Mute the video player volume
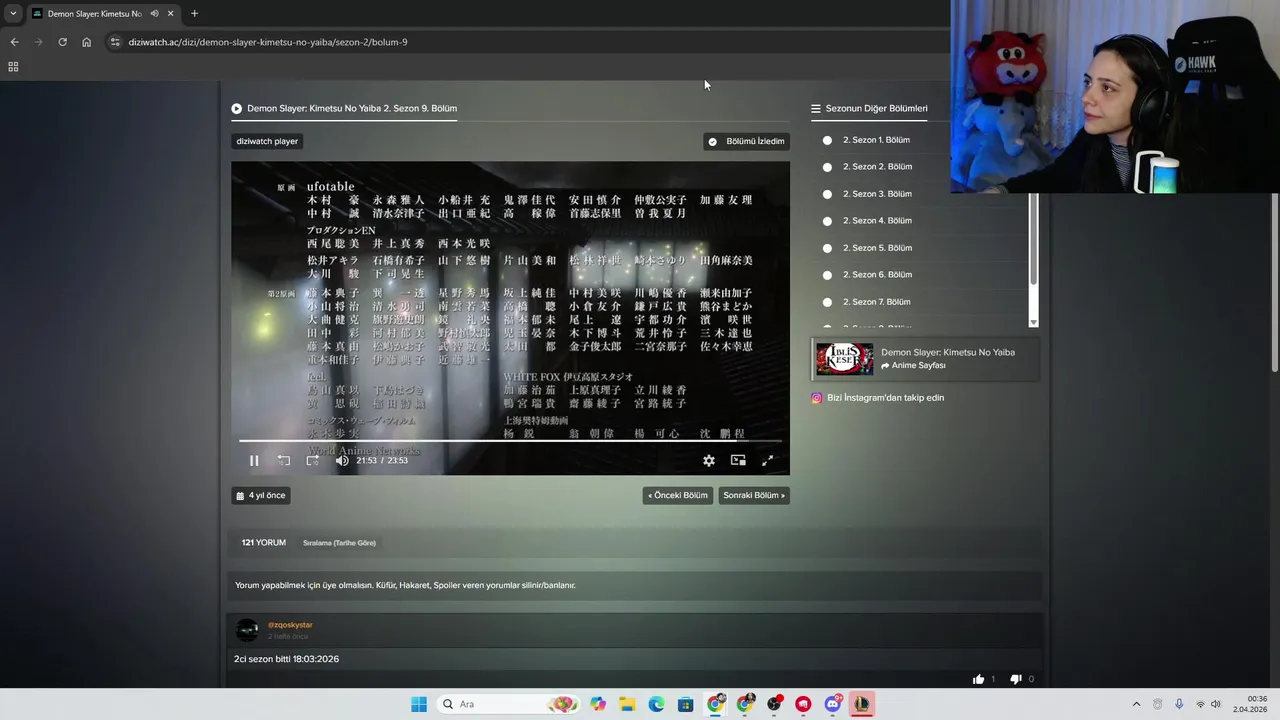This screenshot has height=720, width=1280. pyautogui.click(x=342, y=461)
